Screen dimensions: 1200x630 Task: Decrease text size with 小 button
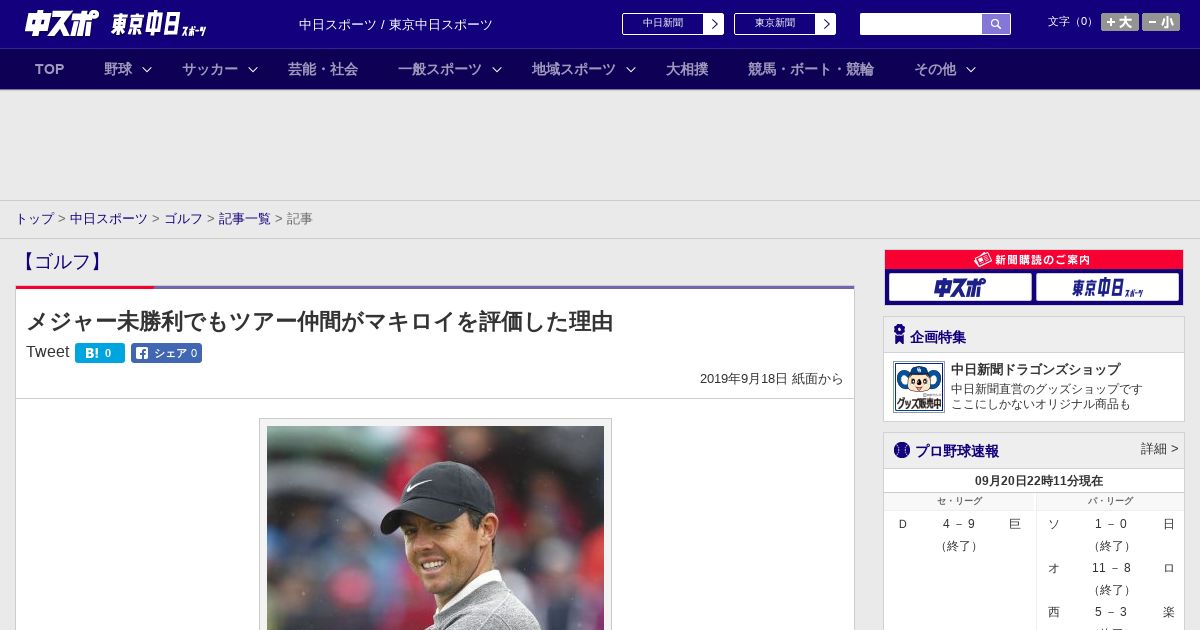[x=1161, y=22]
